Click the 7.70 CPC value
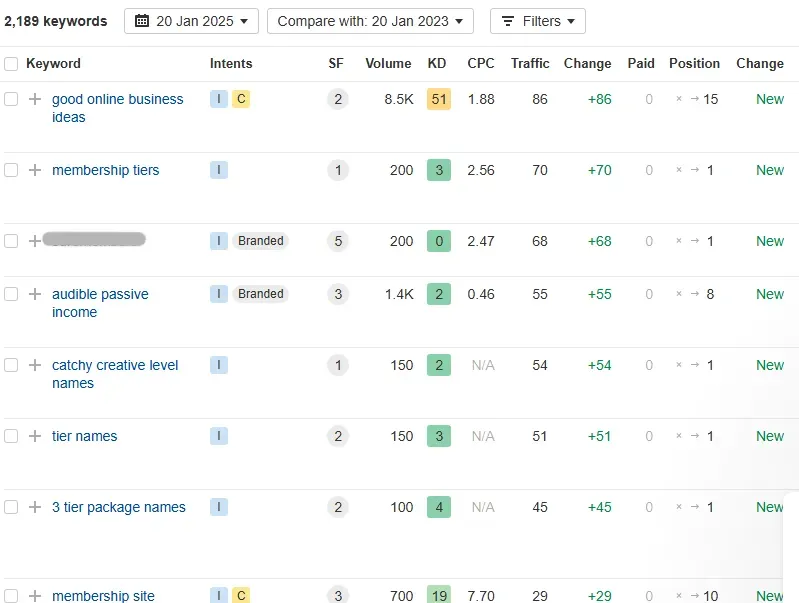The height and width of the screenshot is (603, 799). click(481, 595)
